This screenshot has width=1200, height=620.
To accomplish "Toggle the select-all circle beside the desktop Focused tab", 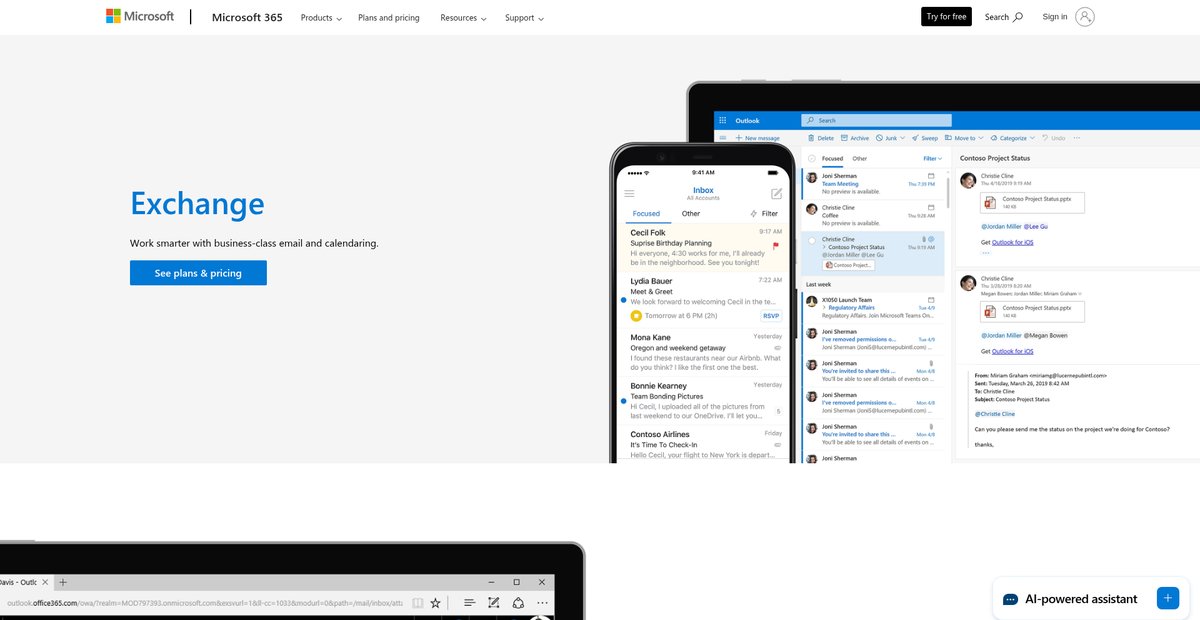I will 812,158.
